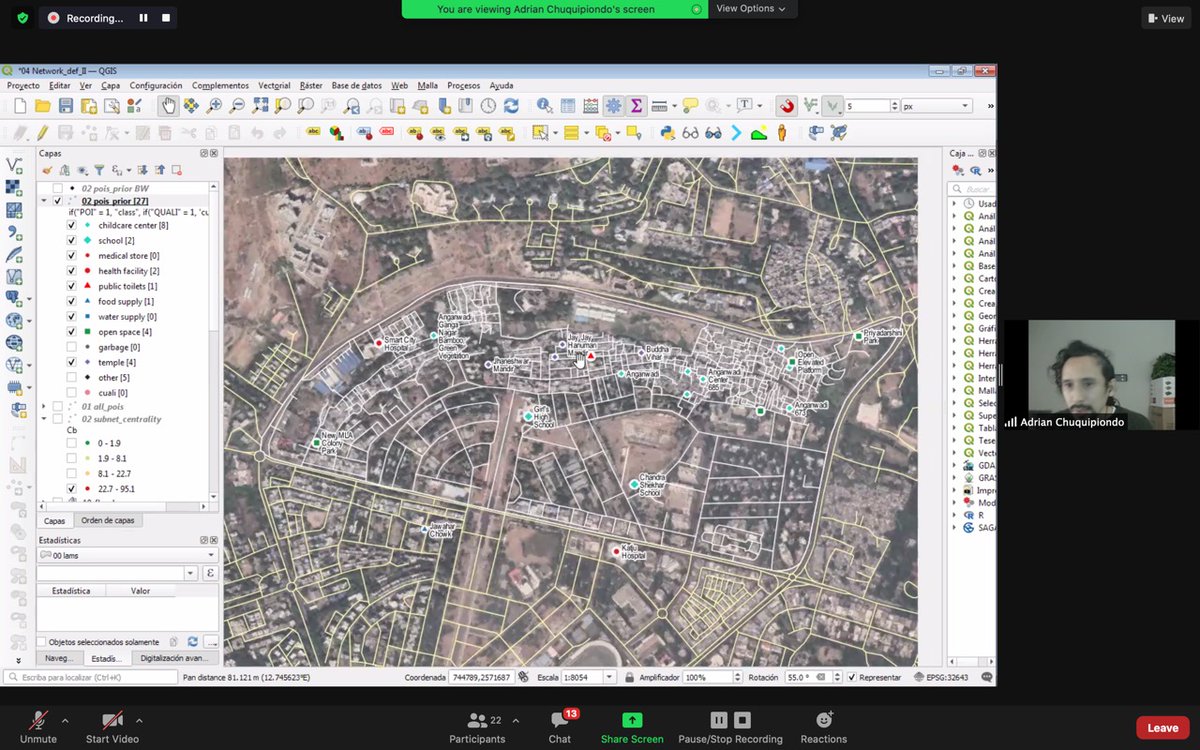The image size is (1200, 750).
Task: Click the Zoom Full extent icon
Action: click(260, 106)
